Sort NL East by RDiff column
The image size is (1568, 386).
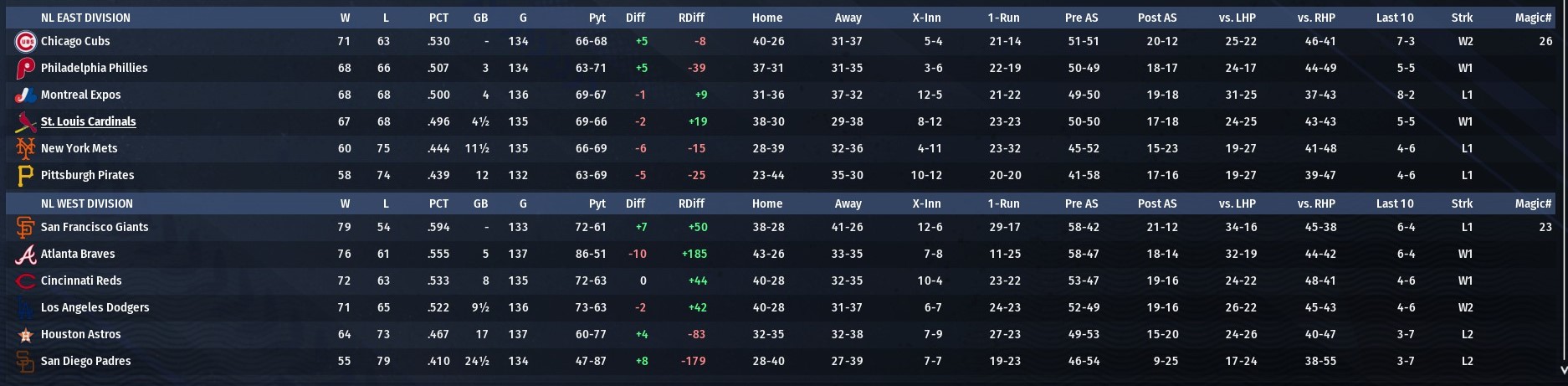point(691,18)
